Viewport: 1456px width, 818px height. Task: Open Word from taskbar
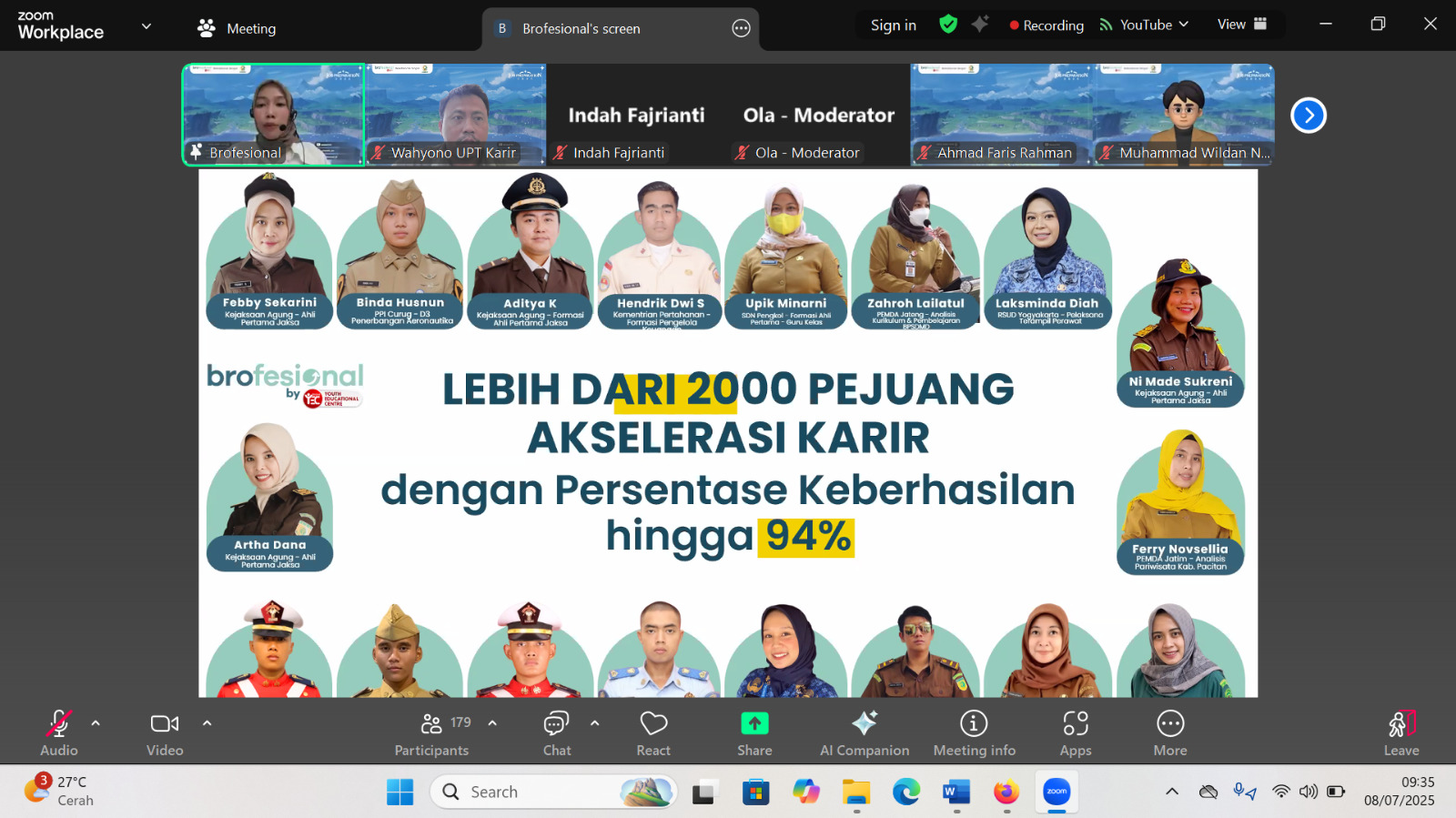956,792
